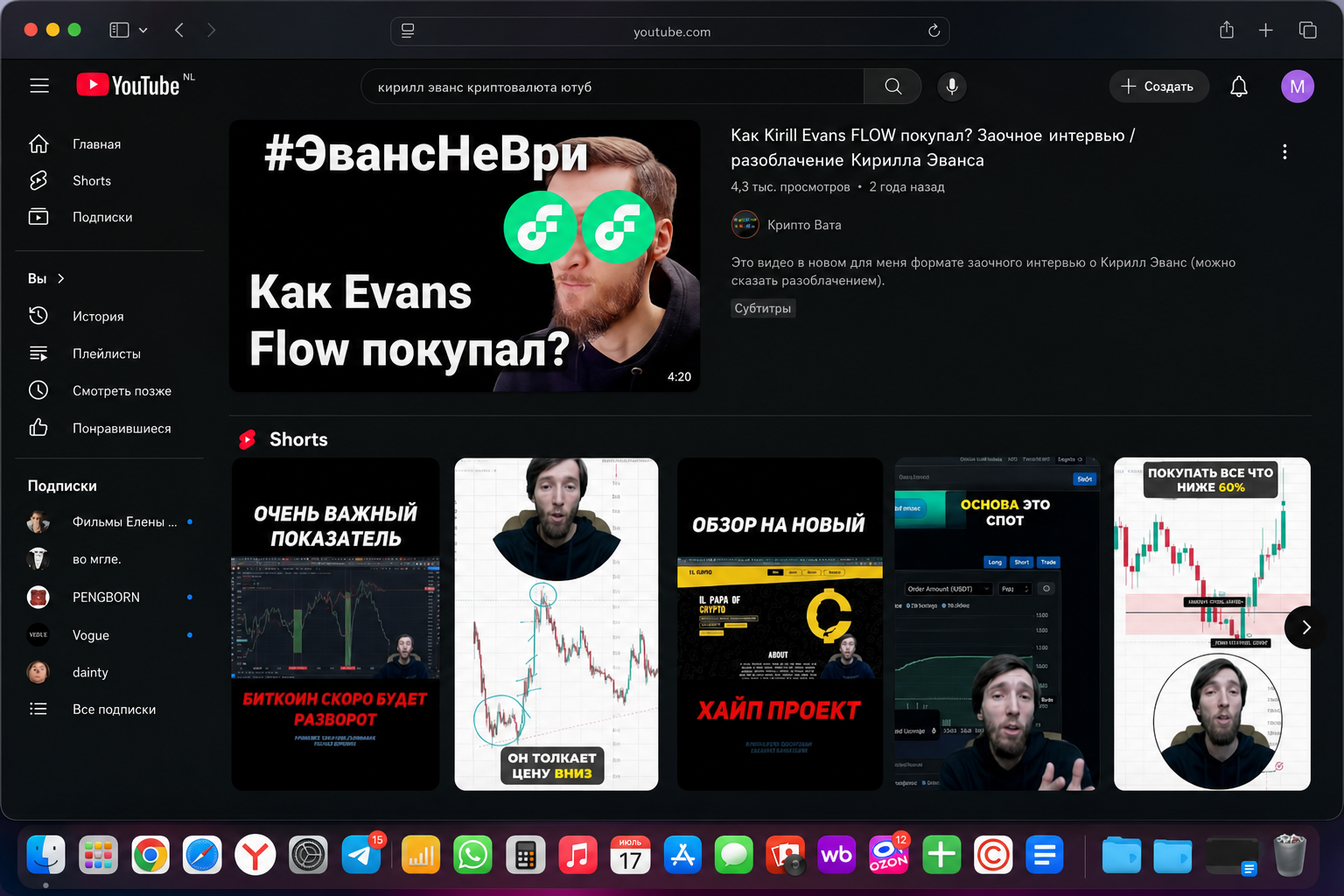
Task: Open a new Safari tab
Action: point(1265,30)
